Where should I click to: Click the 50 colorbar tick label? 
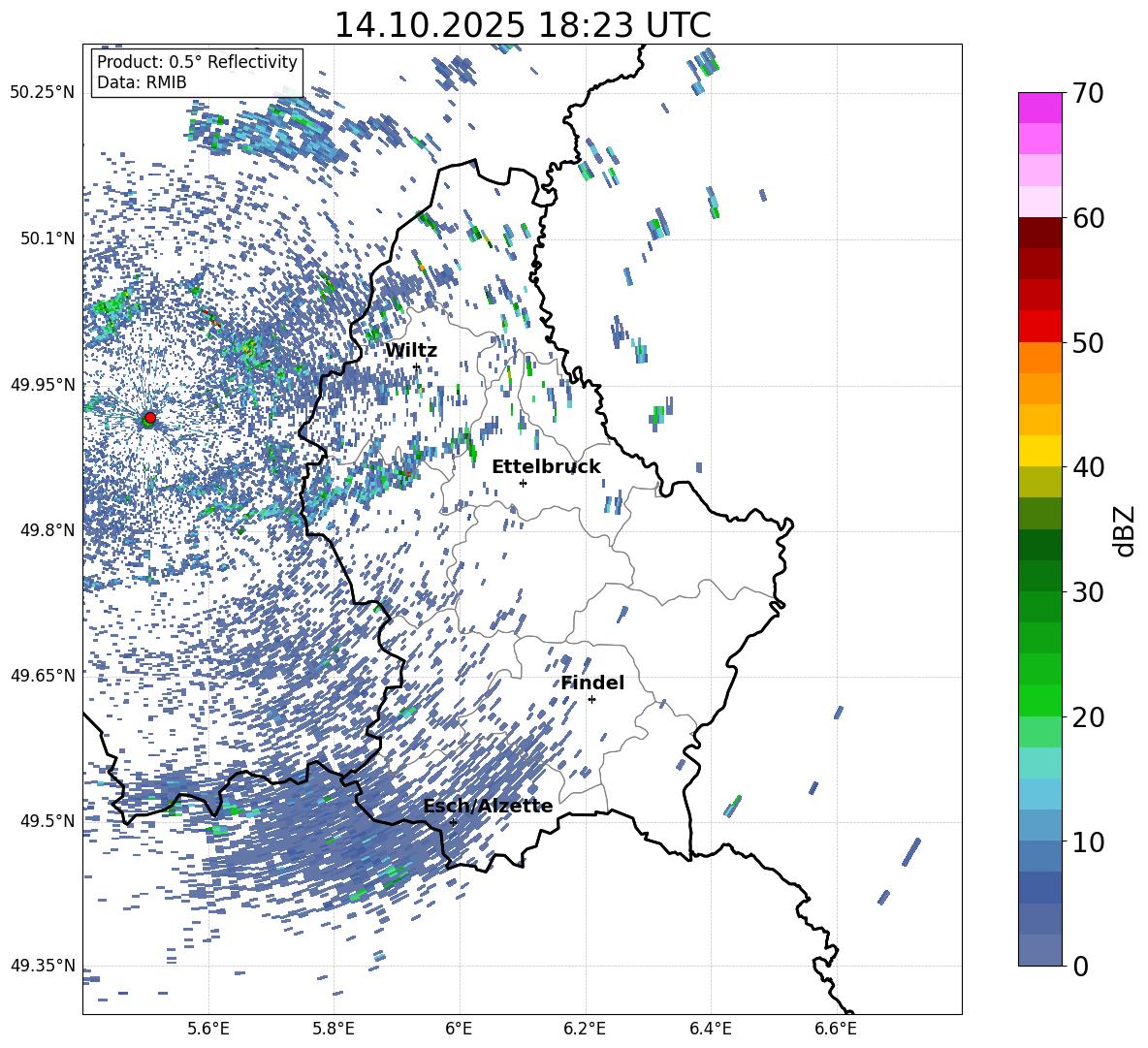click(x=1088, y=342)
